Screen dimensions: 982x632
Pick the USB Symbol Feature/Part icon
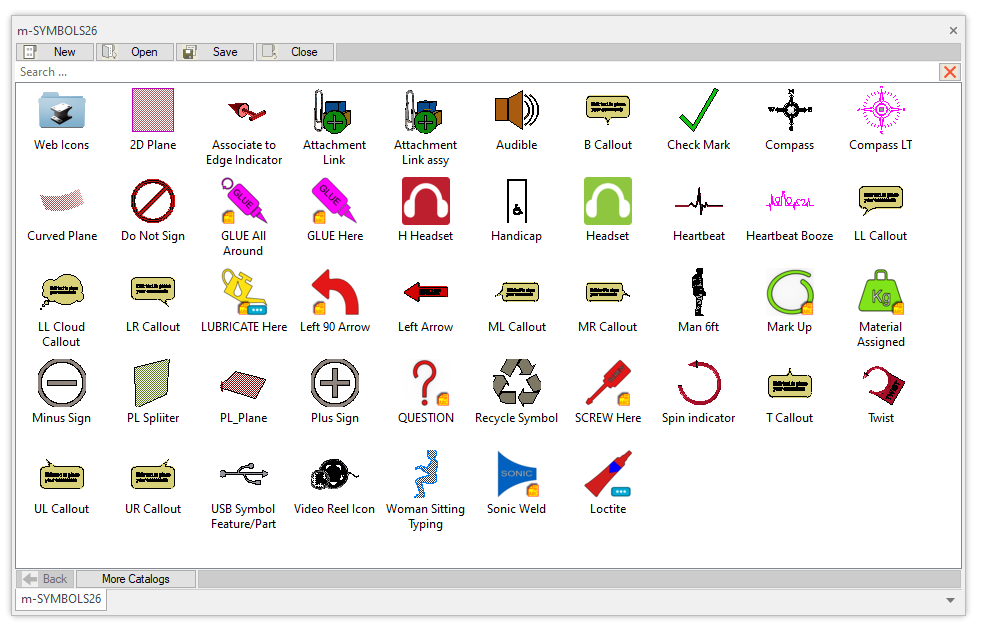point(243,474)
